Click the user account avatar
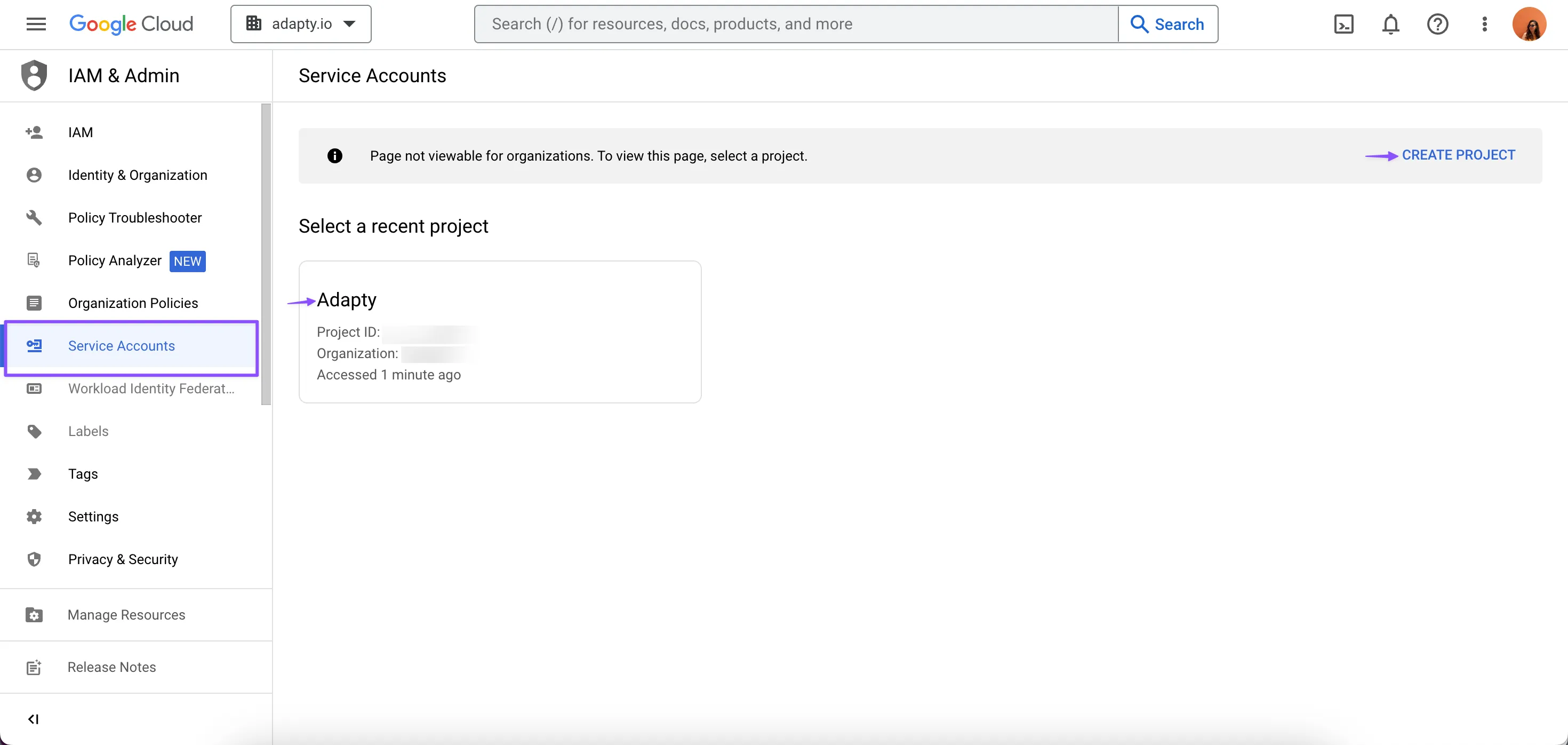The width and height of the screenshot is (1568, 745). pyautogui.click(x=1529, y=24)
